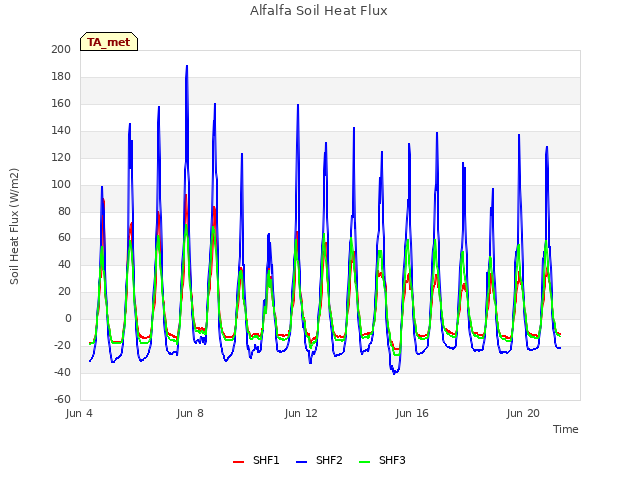Click the Jun 4 x-axis tick label
This screenshot has width=640, height=480.
(79, 413)
